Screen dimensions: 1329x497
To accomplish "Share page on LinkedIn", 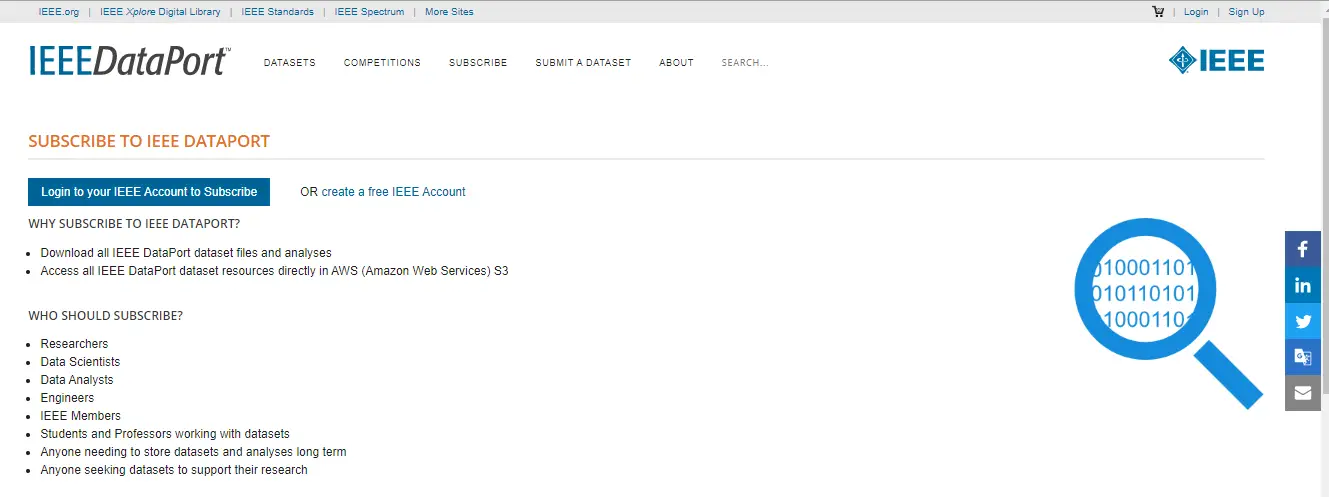I will pos(1303,285).
